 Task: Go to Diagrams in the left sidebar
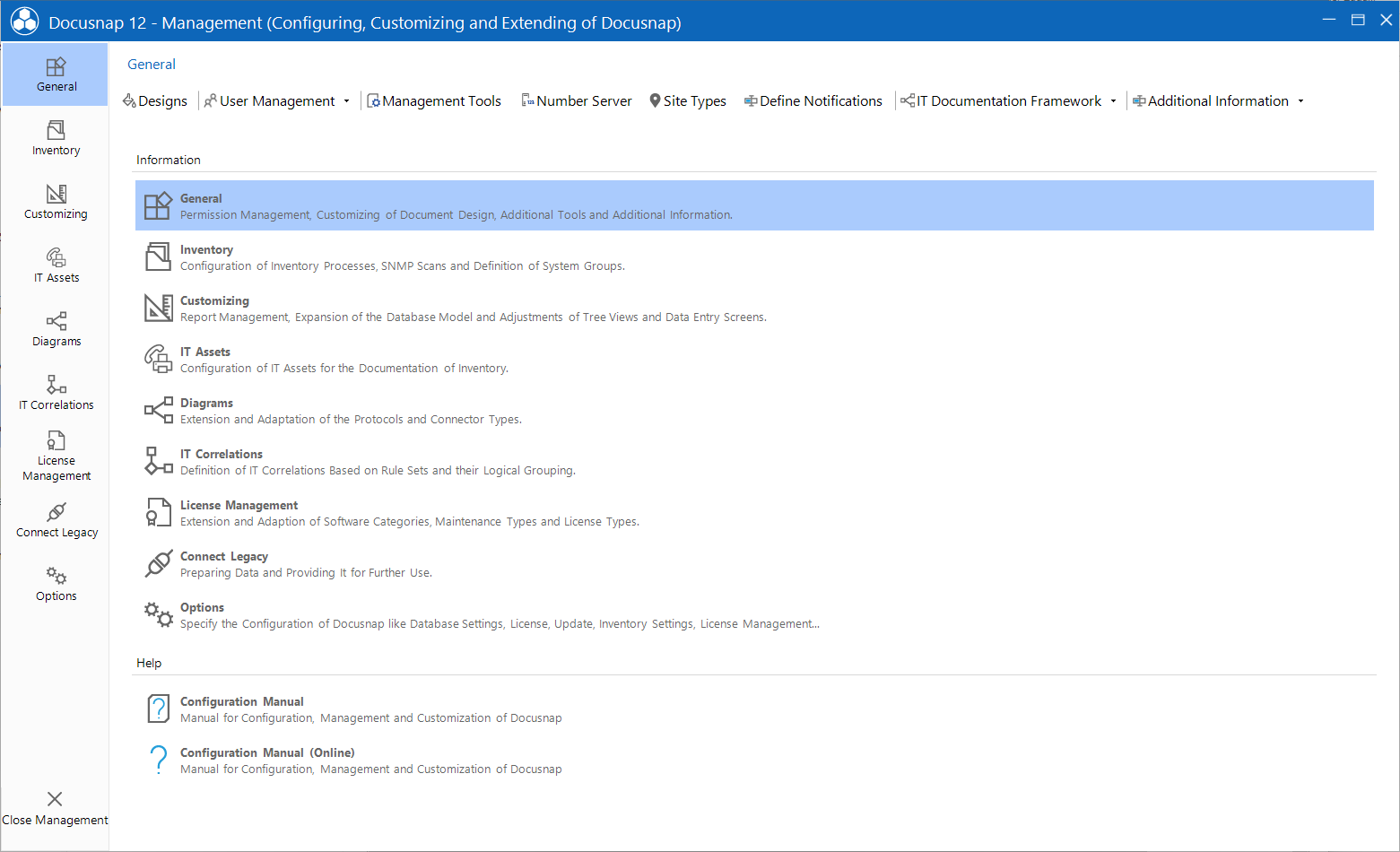(56, 329)
